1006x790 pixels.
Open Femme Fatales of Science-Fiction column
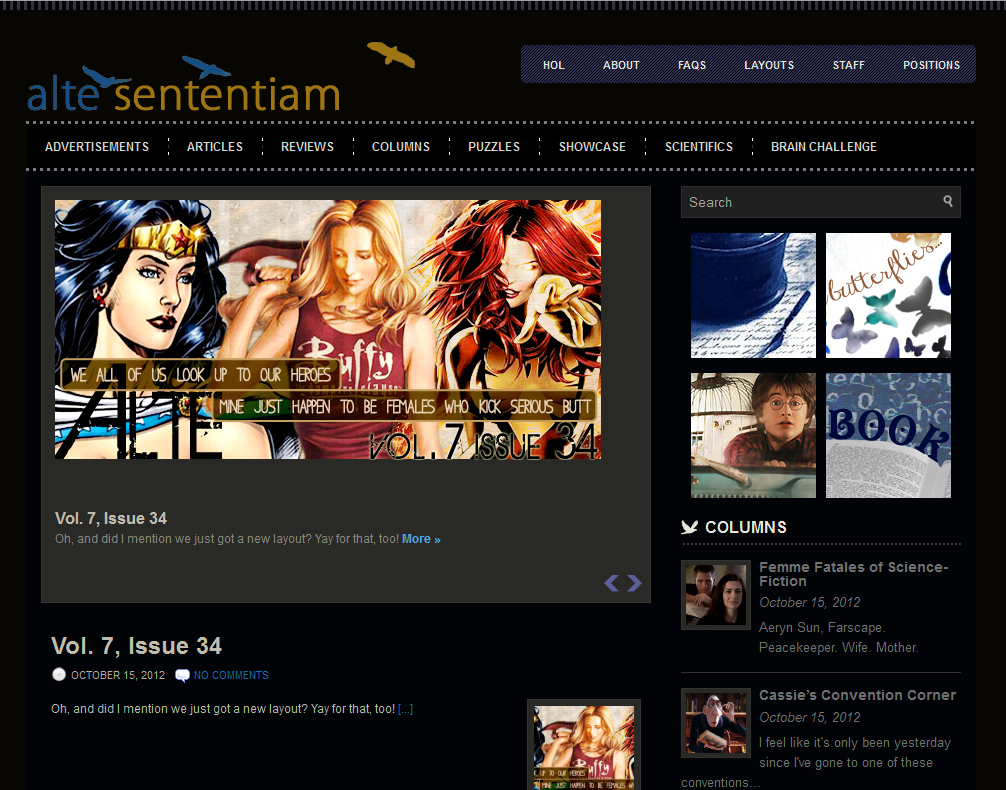coord(853,574)
